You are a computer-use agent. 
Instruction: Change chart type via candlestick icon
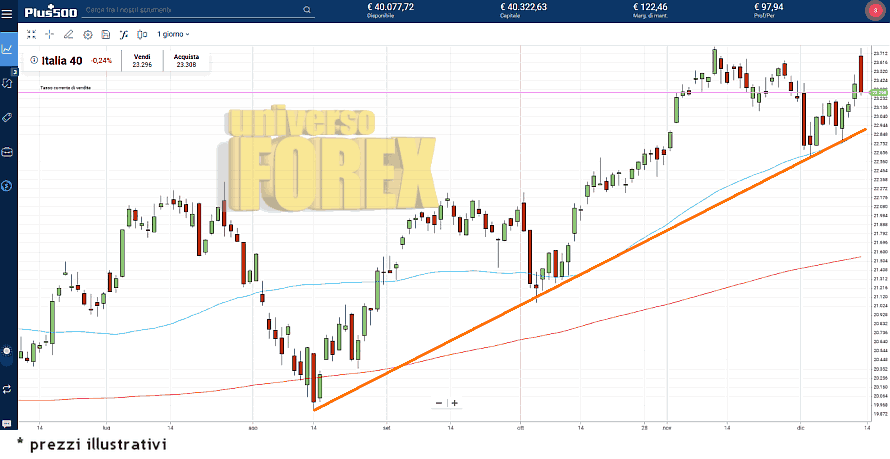pyautogui.click(x=142, y=34)
